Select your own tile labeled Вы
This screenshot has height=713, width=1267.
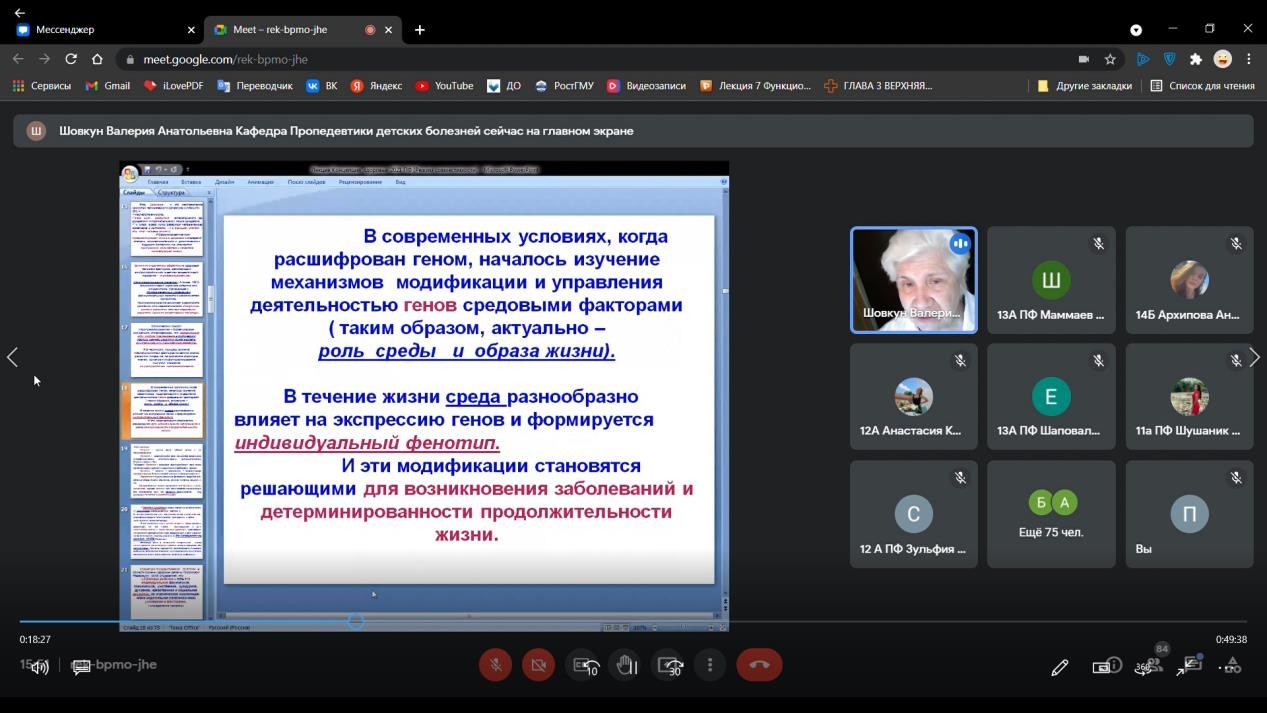(1189, 514)
